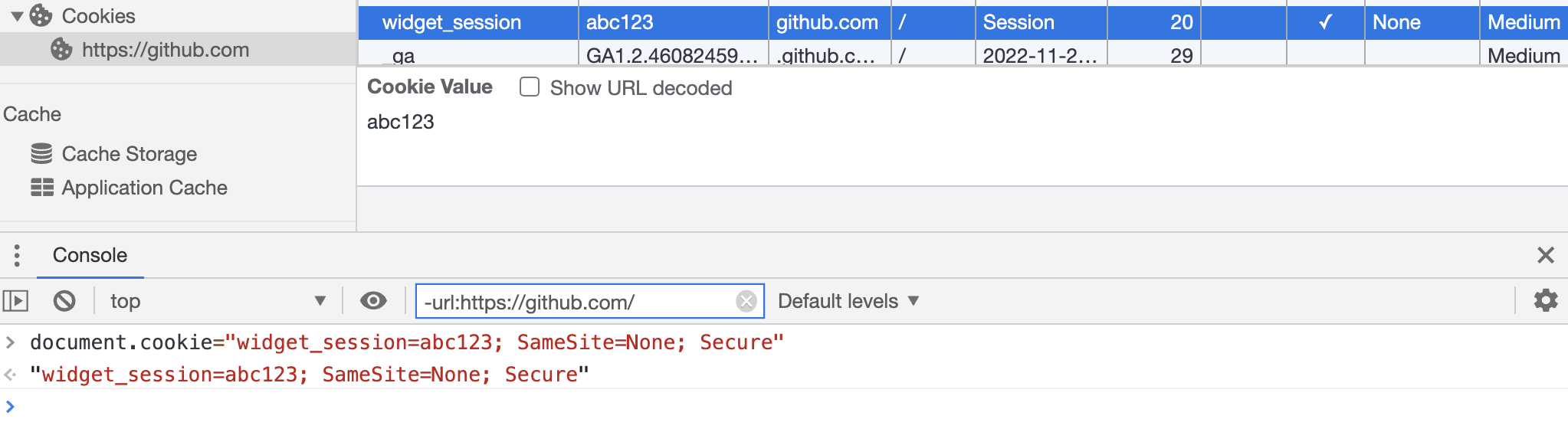This screenshot has width=1568, height=432.
Task: Click the Cache Storage database icon
Action: tap(42, 154)
